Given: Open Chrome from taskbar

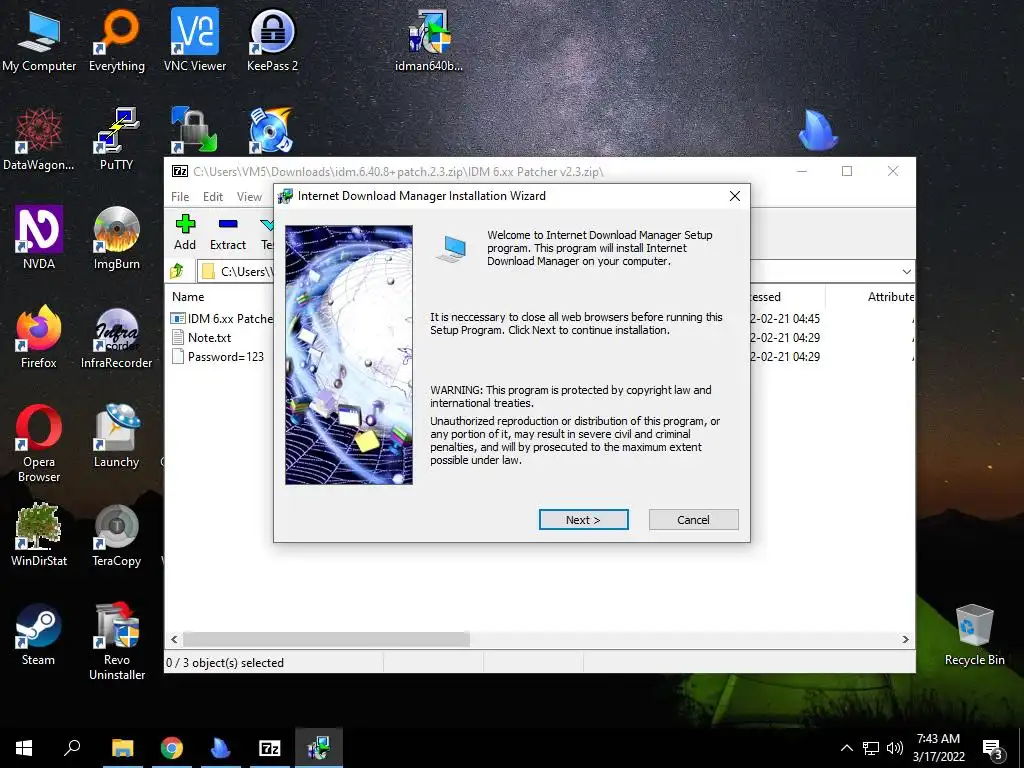Looking at the screenshot, I should coord(172,748).
